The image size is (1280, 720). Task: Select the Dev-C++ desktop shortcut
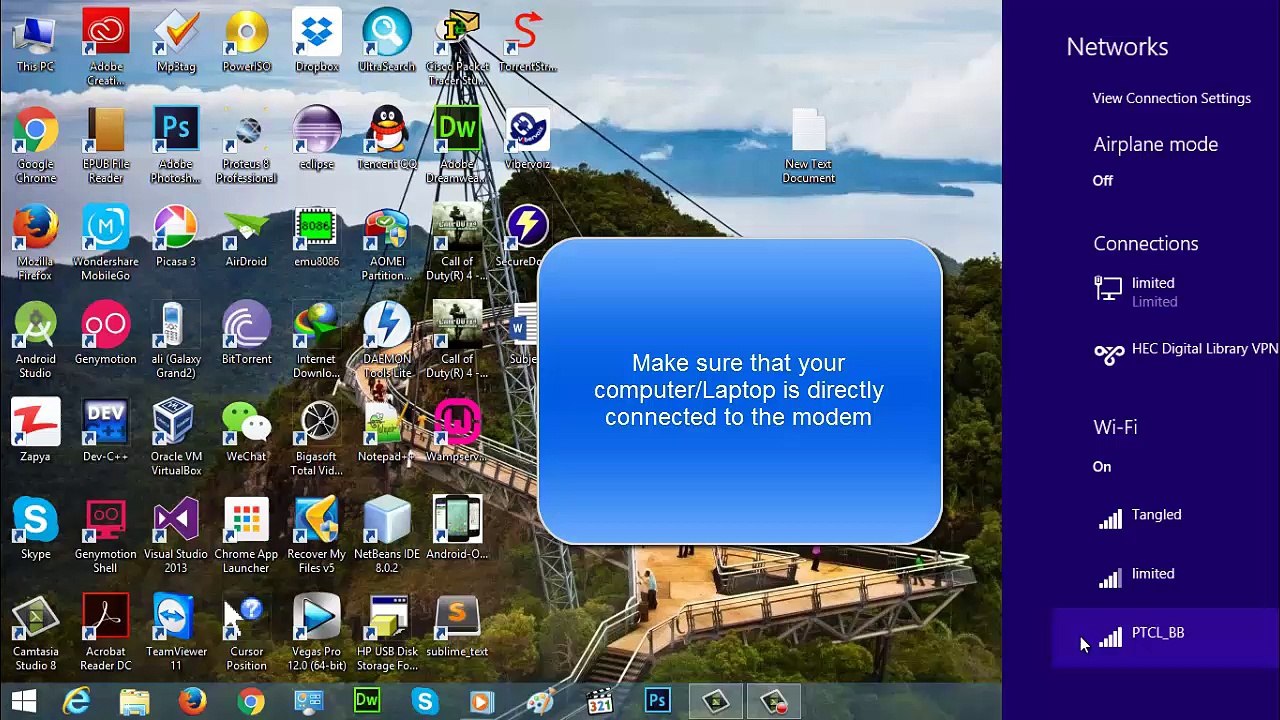(105, 432)
